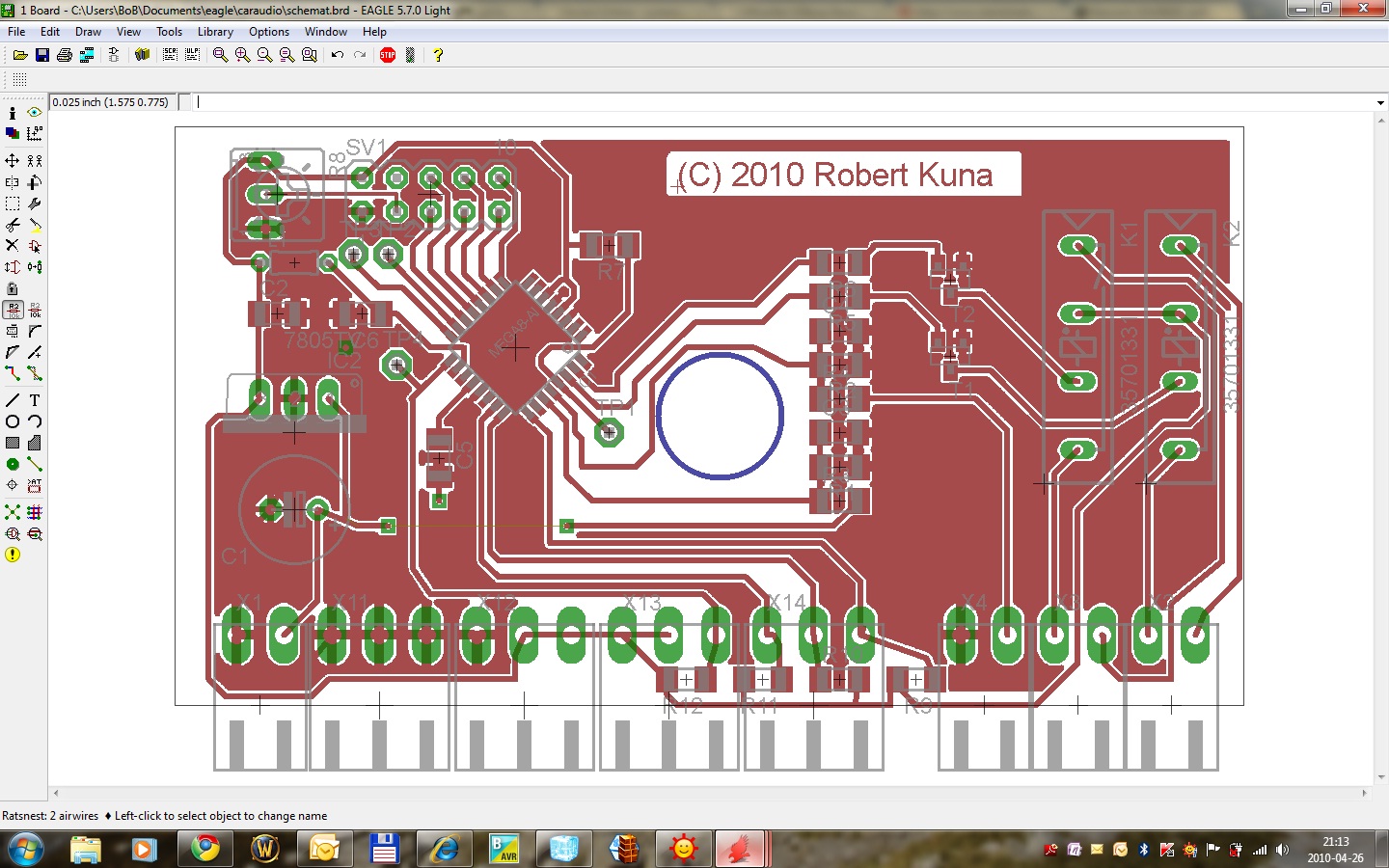Open Google Chrome from the taskbar
Screen dimensions: 1389x868
coord(204,849)
